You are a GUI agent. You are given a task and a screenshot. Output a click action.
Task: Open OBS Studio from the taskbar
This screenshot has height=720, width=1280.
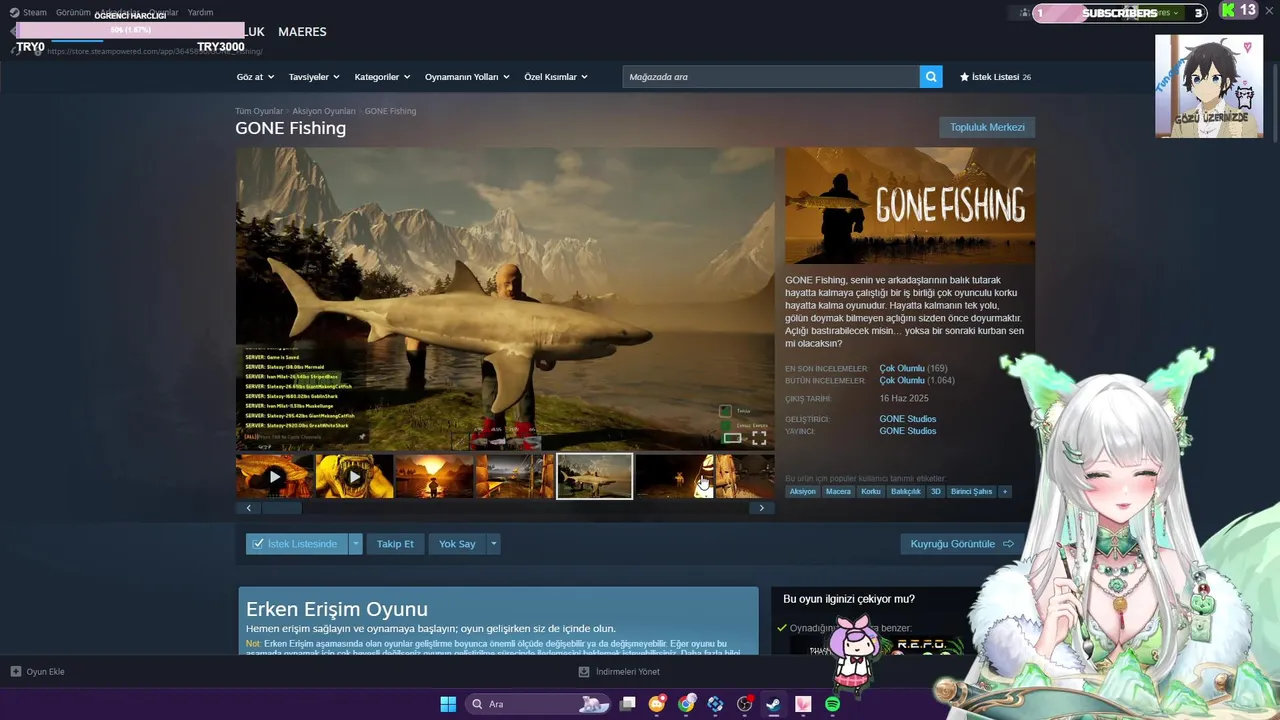click(x=744, y=704)
